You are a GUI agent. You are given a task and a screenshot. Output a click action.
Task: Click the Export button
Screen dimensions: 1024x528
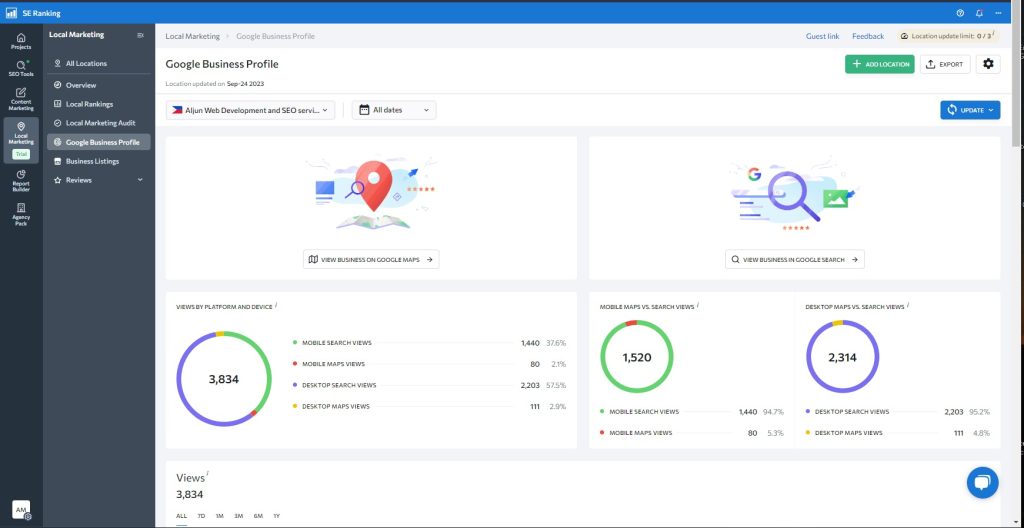point(945,64)
